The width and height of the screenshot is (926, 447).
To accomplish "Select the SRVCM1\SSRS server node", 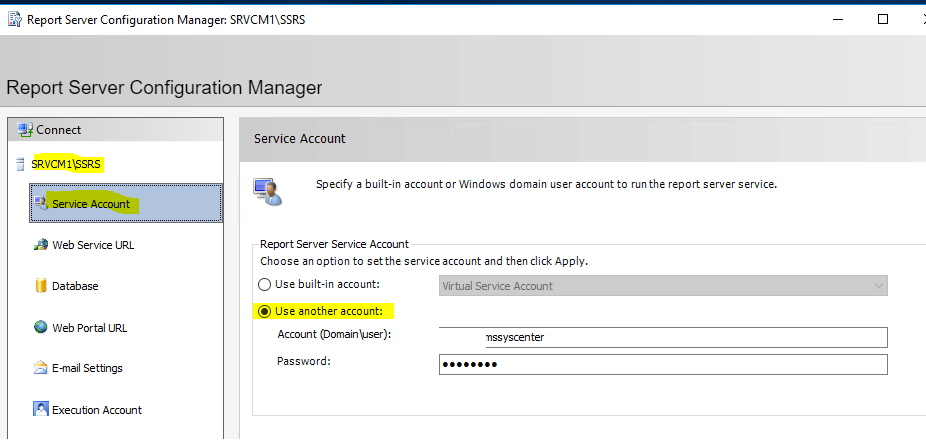I will [68, 164].
